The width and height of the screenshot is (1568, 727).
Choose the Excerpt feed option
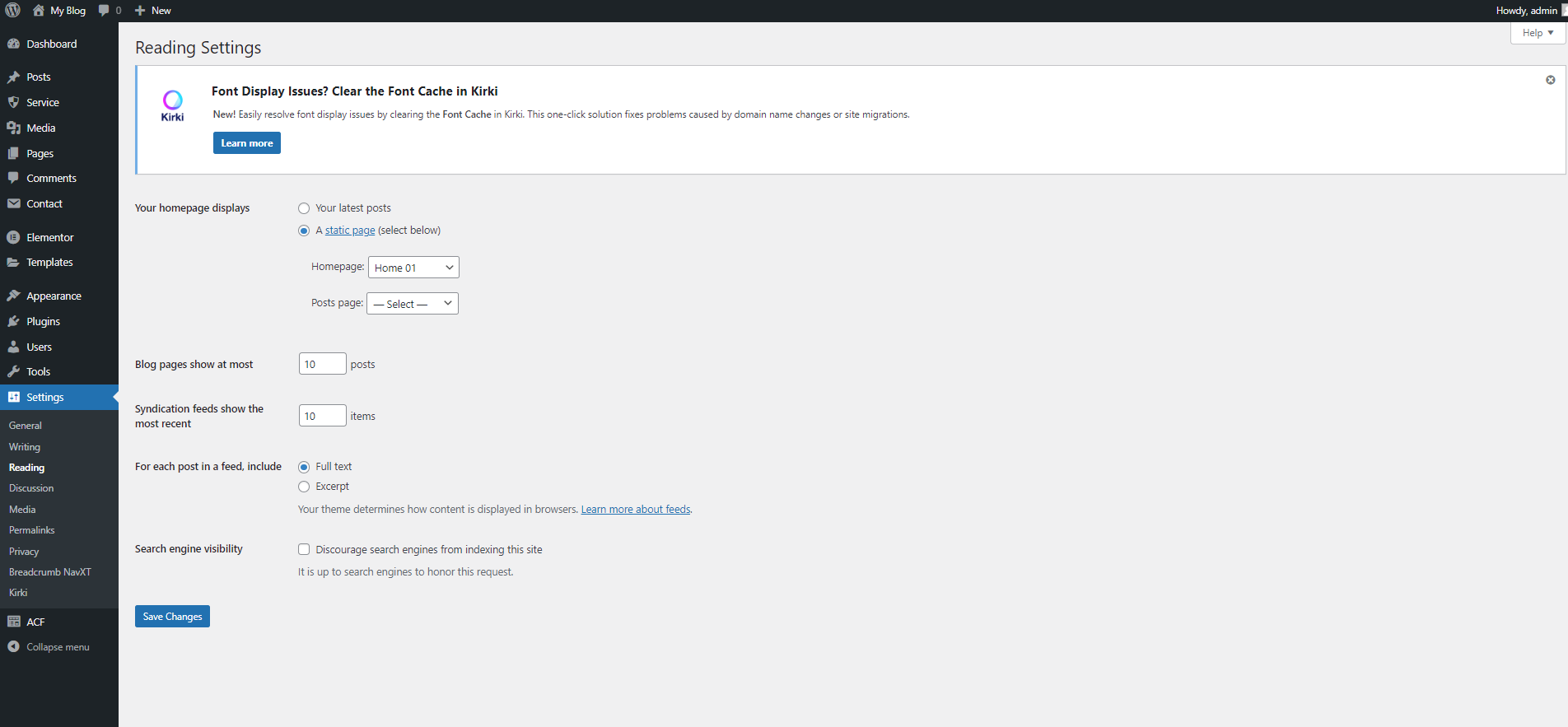pyautogui.click(x=304, y=487)
